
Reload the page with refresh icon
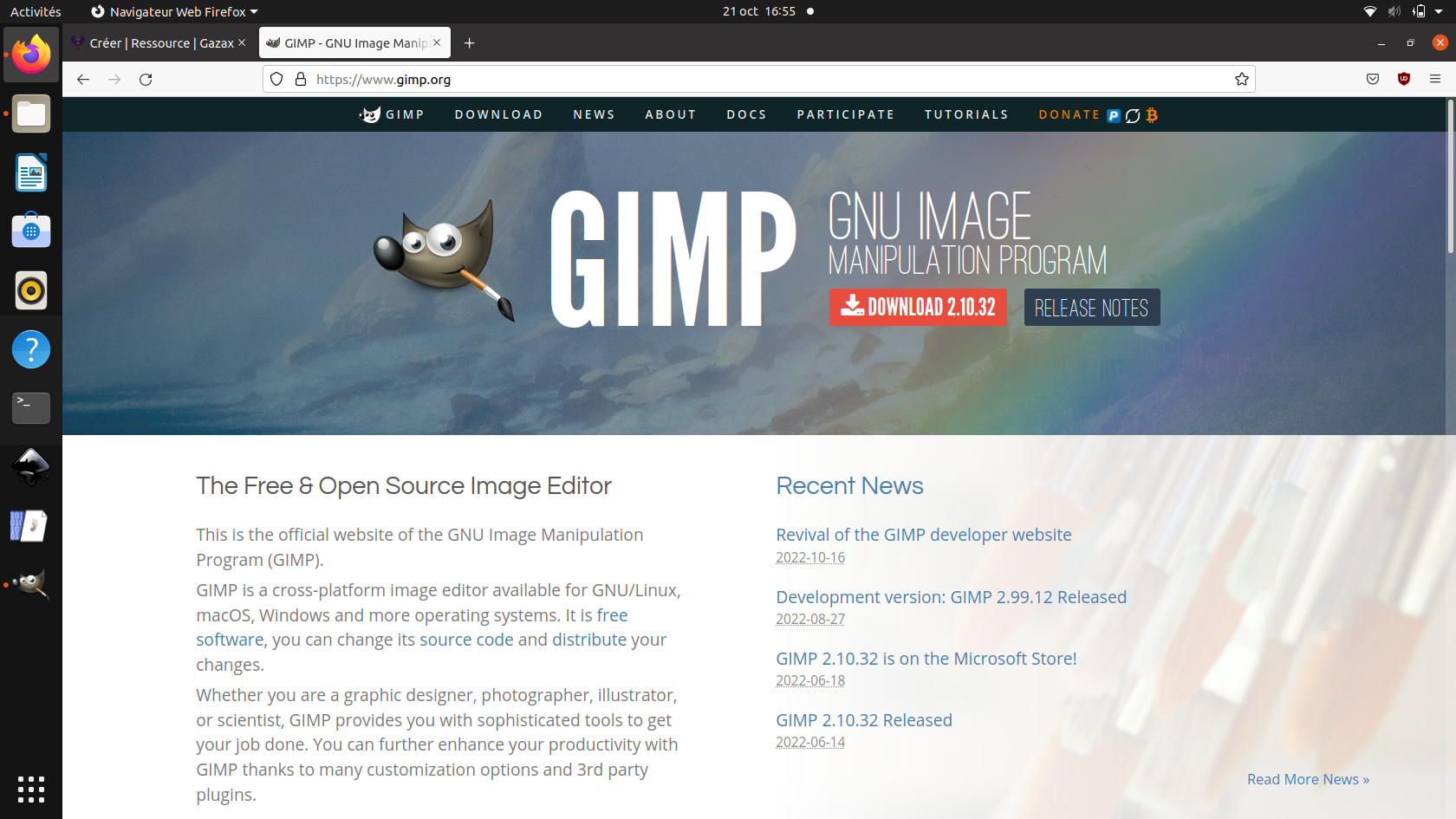(x=146, y=80)
